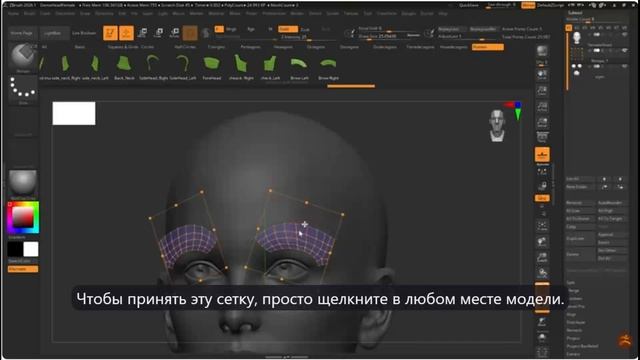The image size is (640, 360).
Task: Expand the Extract section
Action: coord(573,354)
